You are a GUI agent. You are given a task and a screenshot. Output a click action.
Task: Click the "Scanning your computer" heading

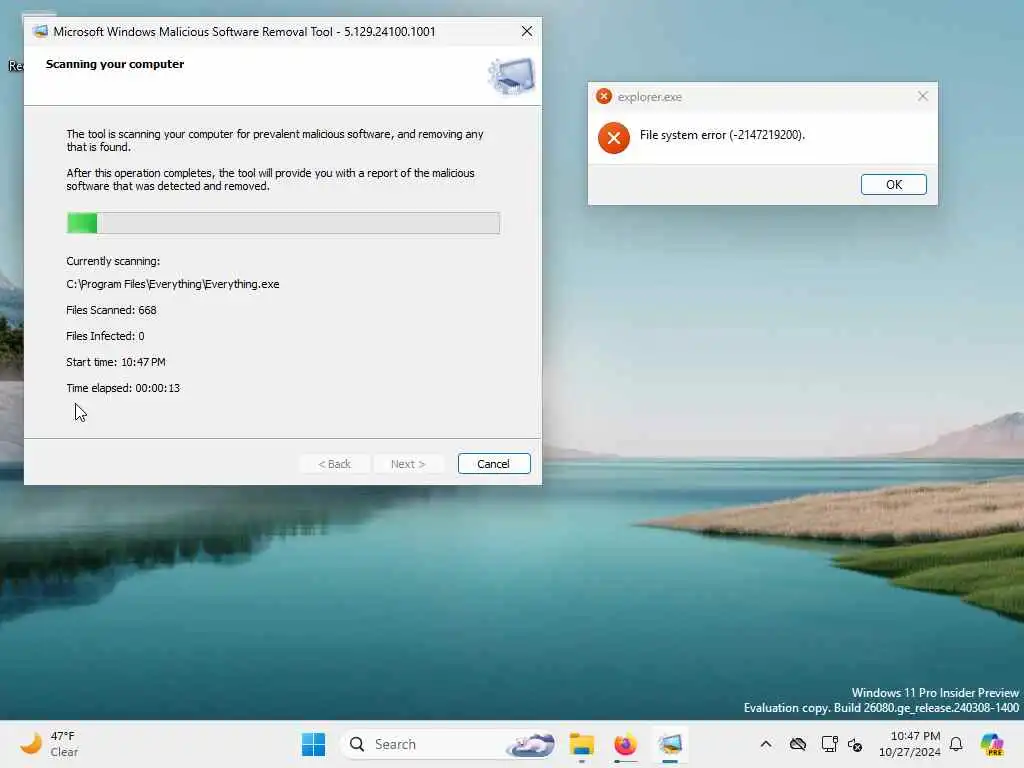[x=115, y=64]
